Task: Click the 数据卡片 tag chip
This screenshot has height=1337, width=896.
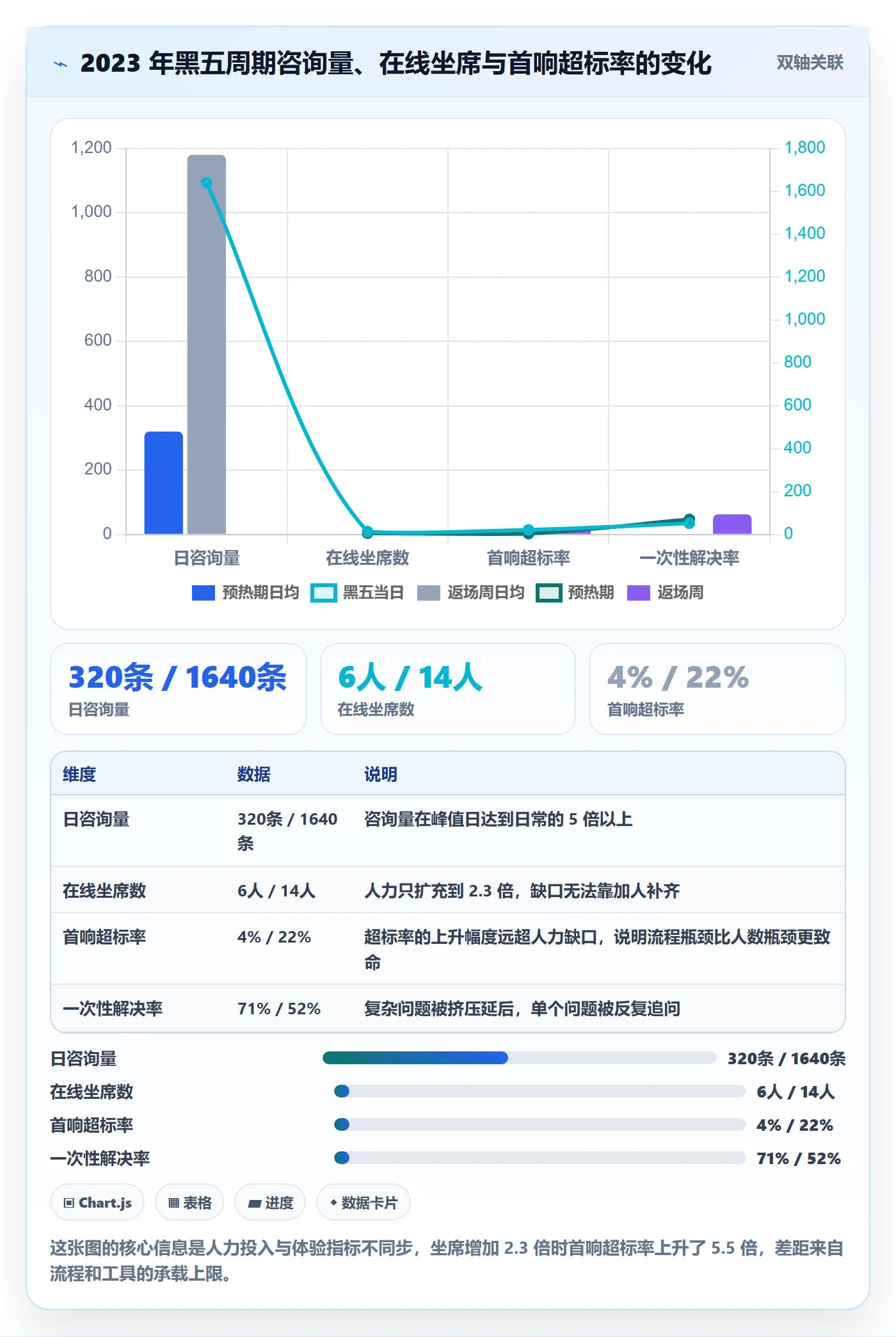Action: tap(364, 1203)
